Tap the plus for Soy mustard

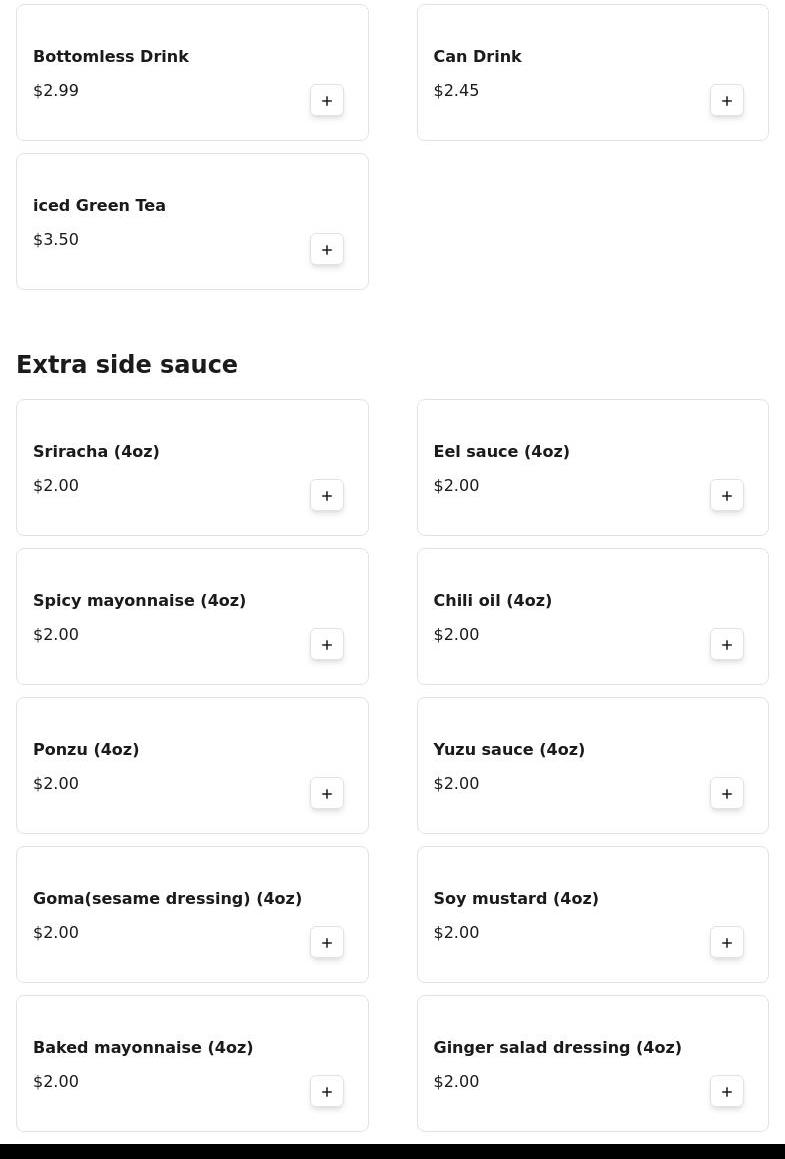point(727,942)
